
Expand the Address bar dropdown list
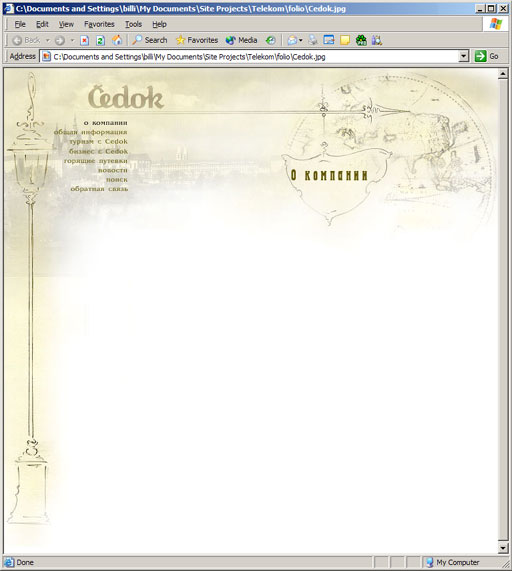tap(463, 56)
